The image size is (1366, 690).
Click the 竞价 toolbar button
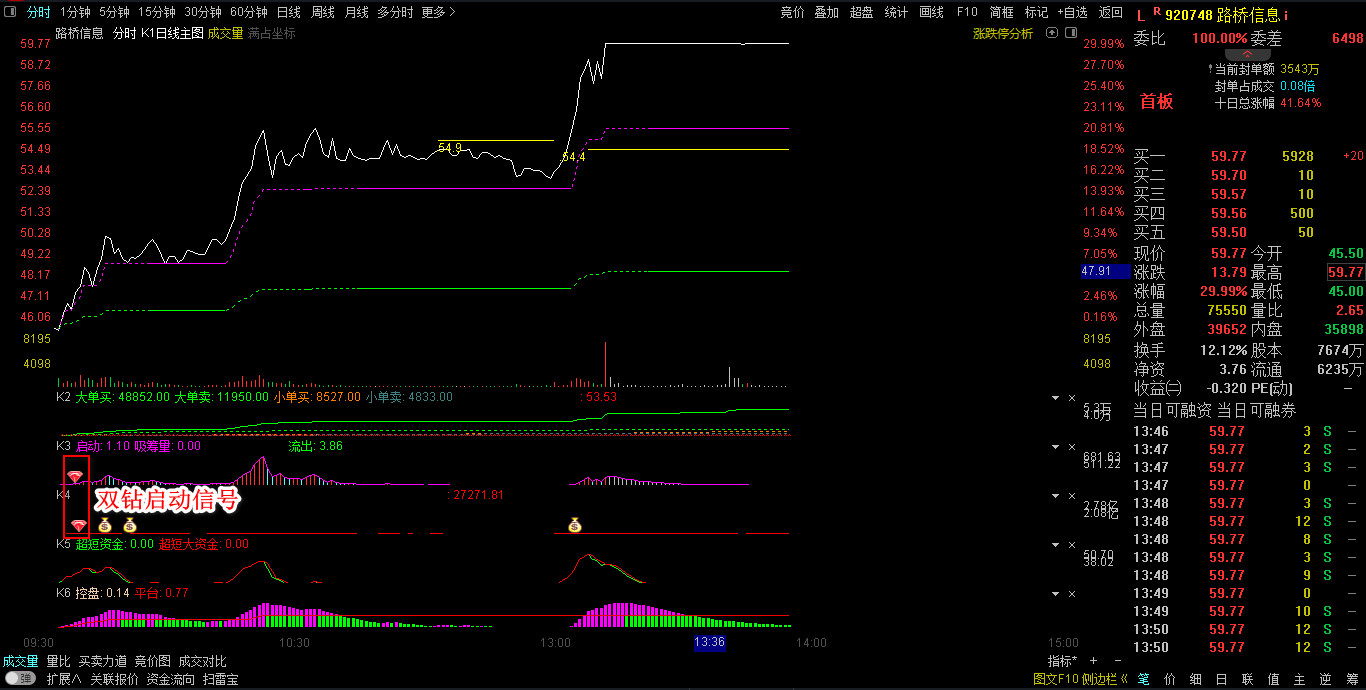click(x=792, y=12)
